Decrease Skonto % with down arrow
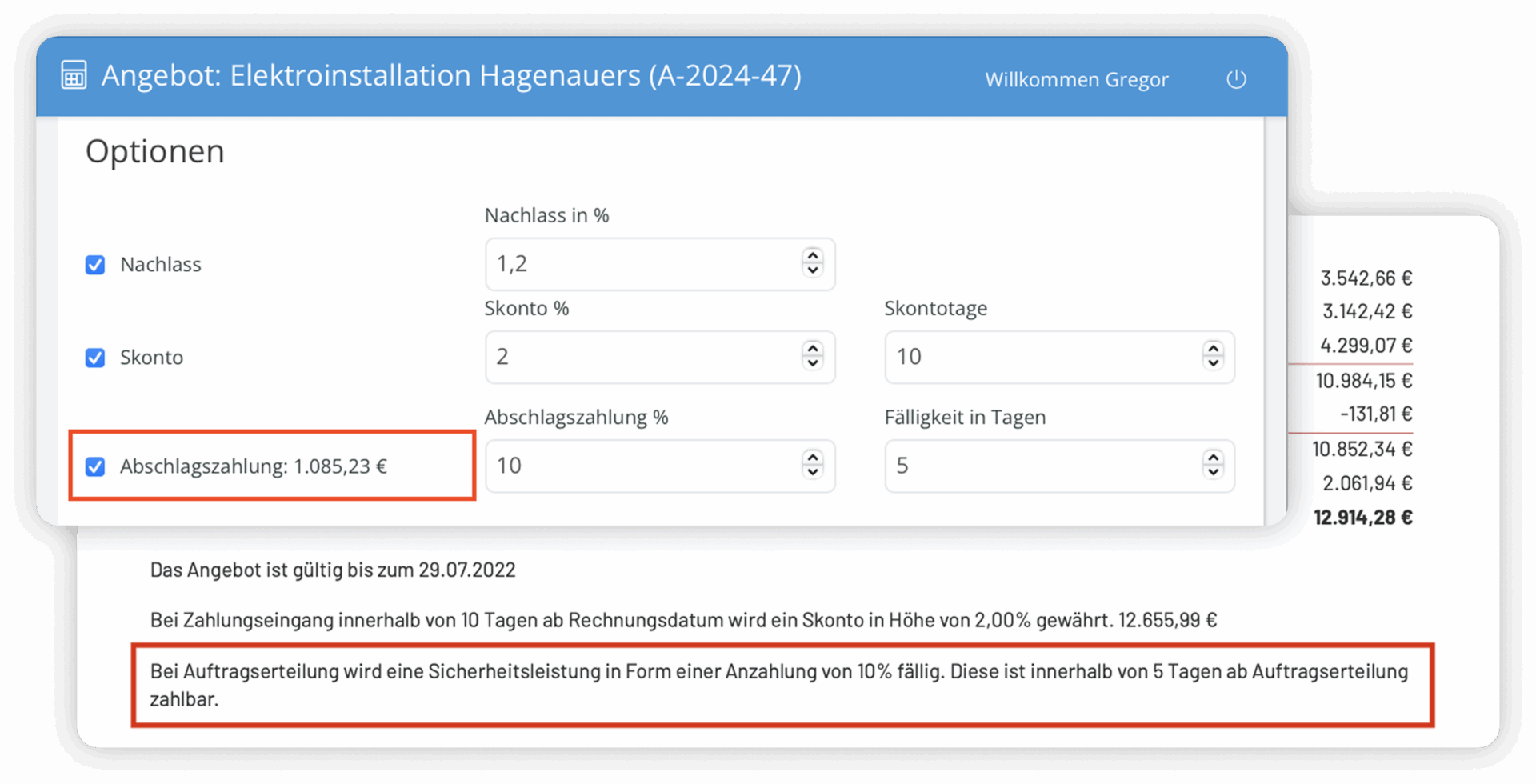1536x784 pixels. tap(813, 363)
